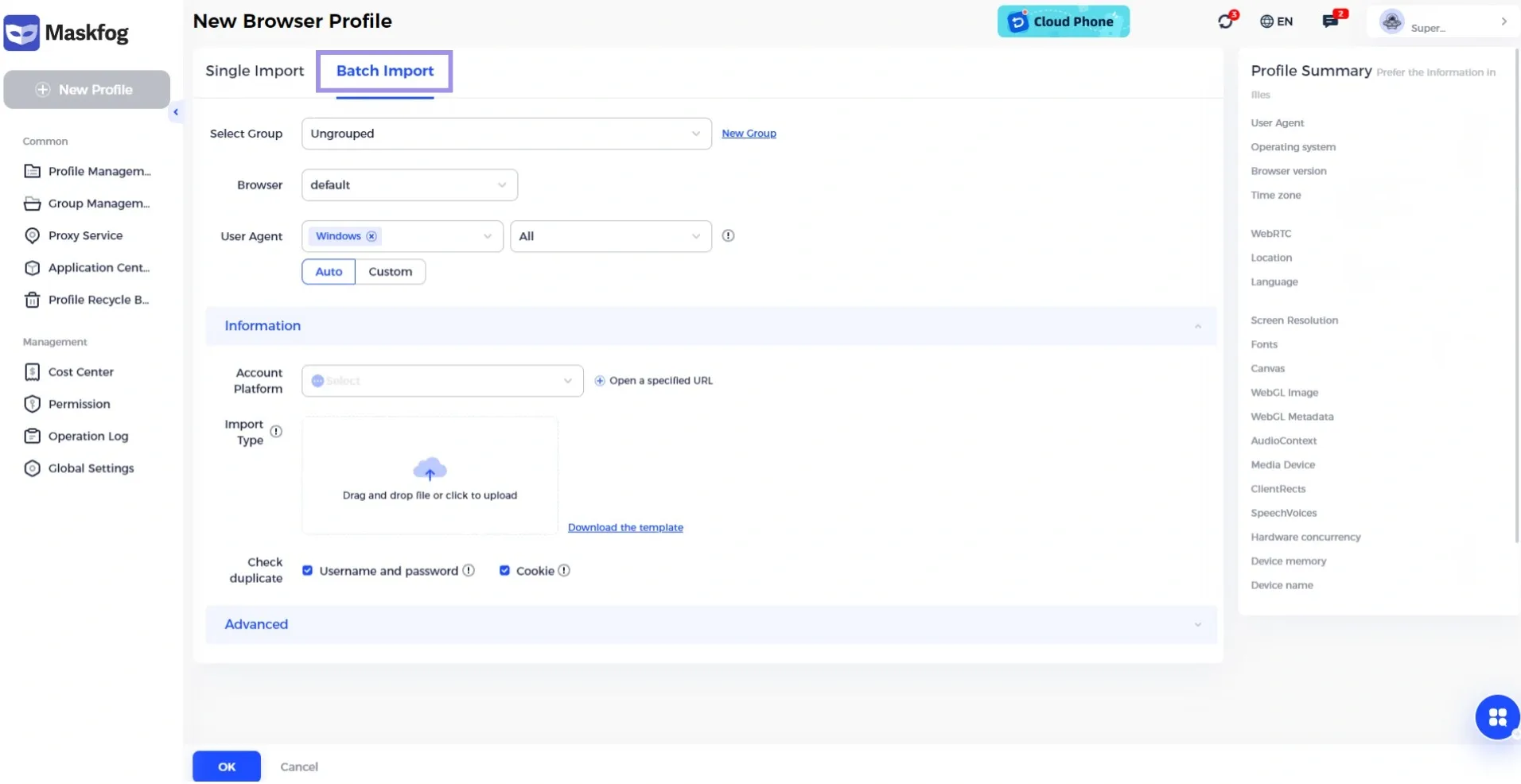The height and width of the screenshot is (784, 1521).
Task: Switch User Agent mode to Custom
Action: pos(389,271)
